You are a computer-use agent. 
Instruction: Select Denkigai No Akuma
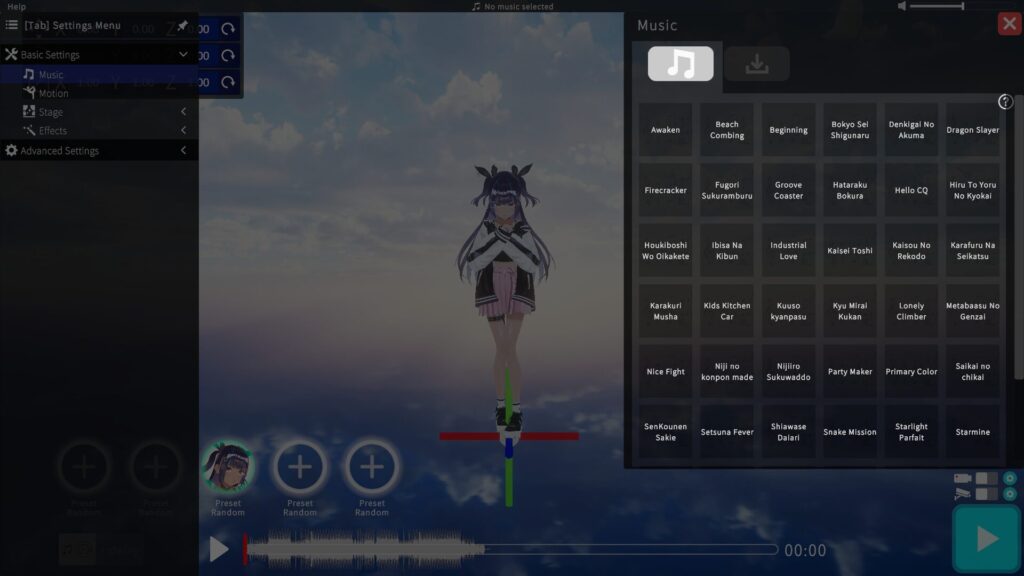(911, 129)
